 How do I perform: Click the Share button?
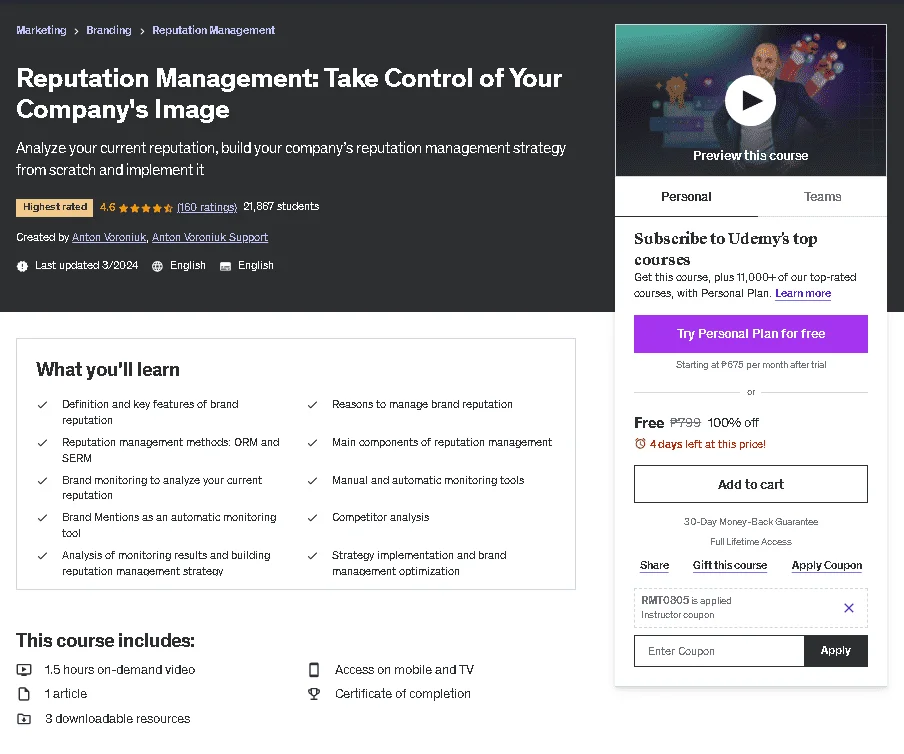click(654, 565)
